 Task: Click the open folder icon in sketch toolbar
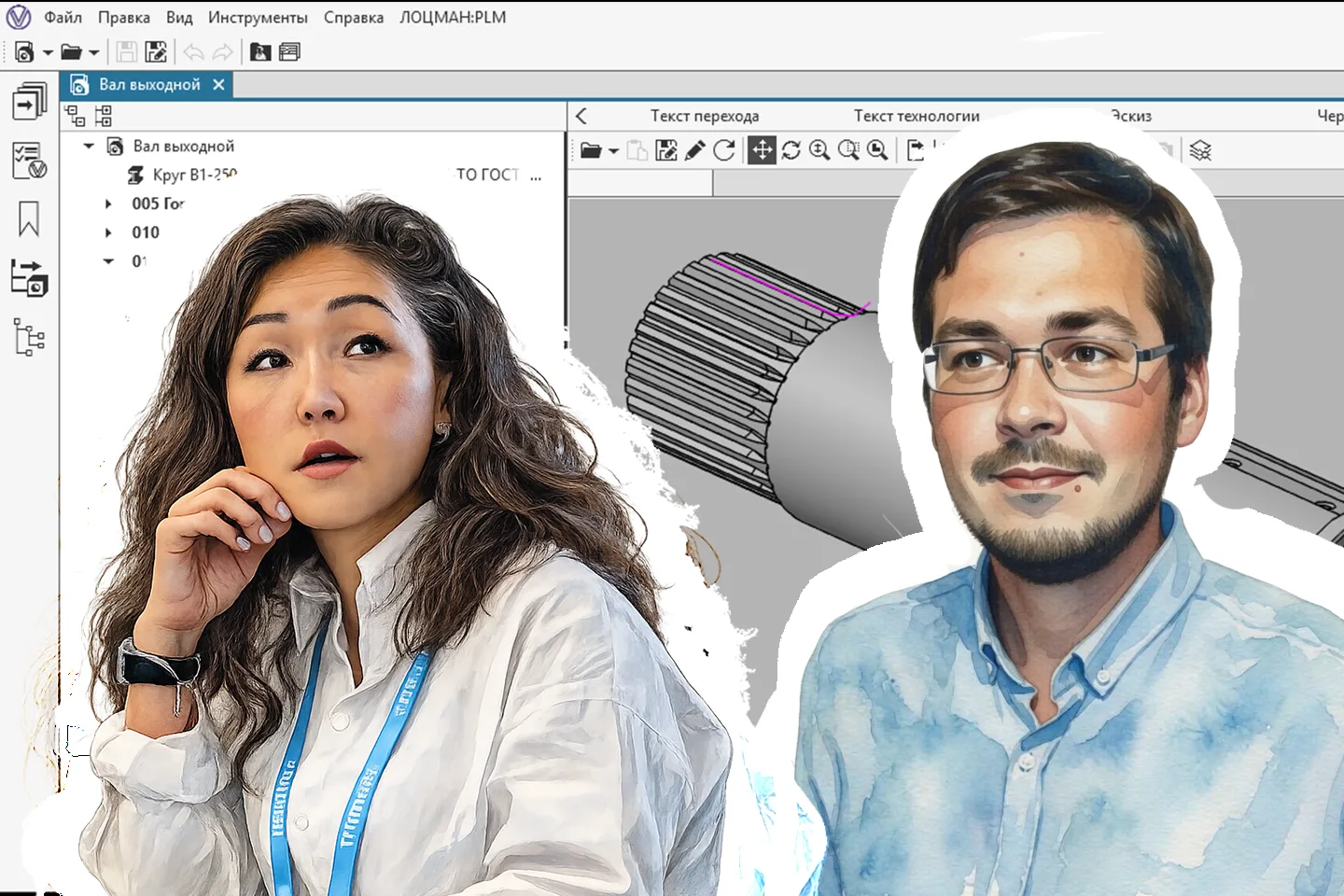[x=591, y=150]
